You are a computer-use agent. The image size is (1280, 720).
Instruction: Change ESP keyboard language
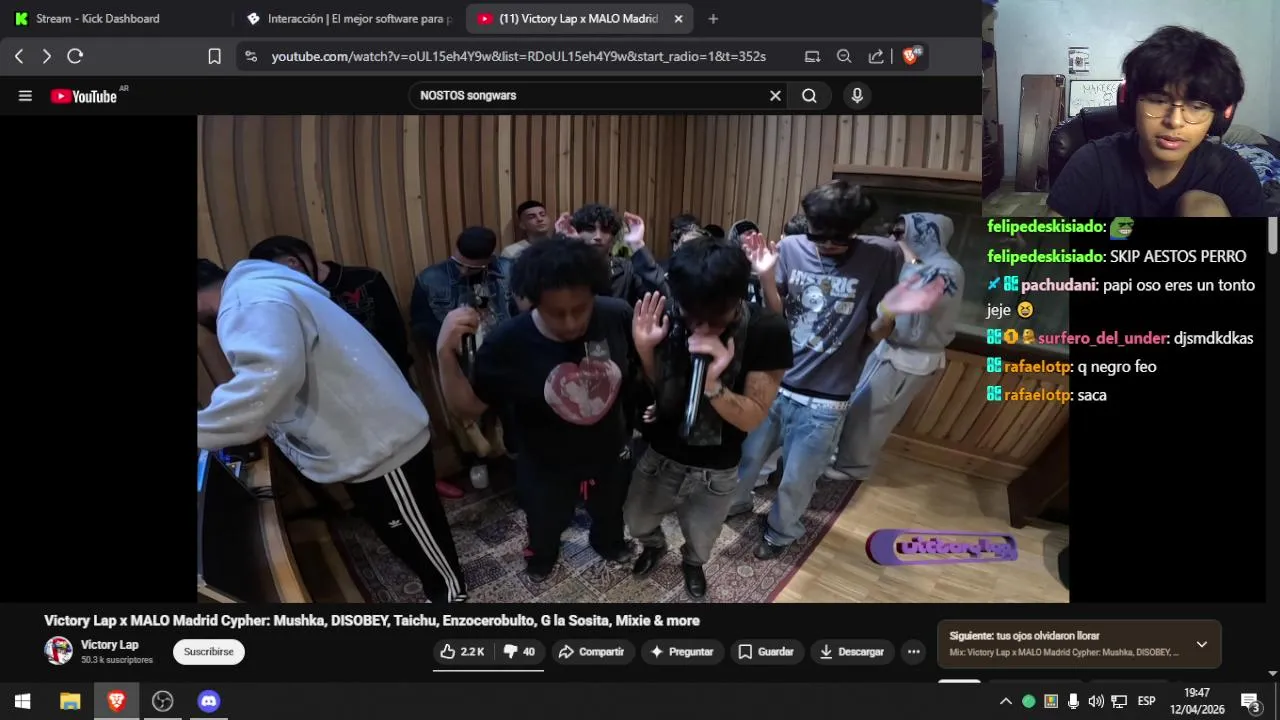click(1147, 701)
